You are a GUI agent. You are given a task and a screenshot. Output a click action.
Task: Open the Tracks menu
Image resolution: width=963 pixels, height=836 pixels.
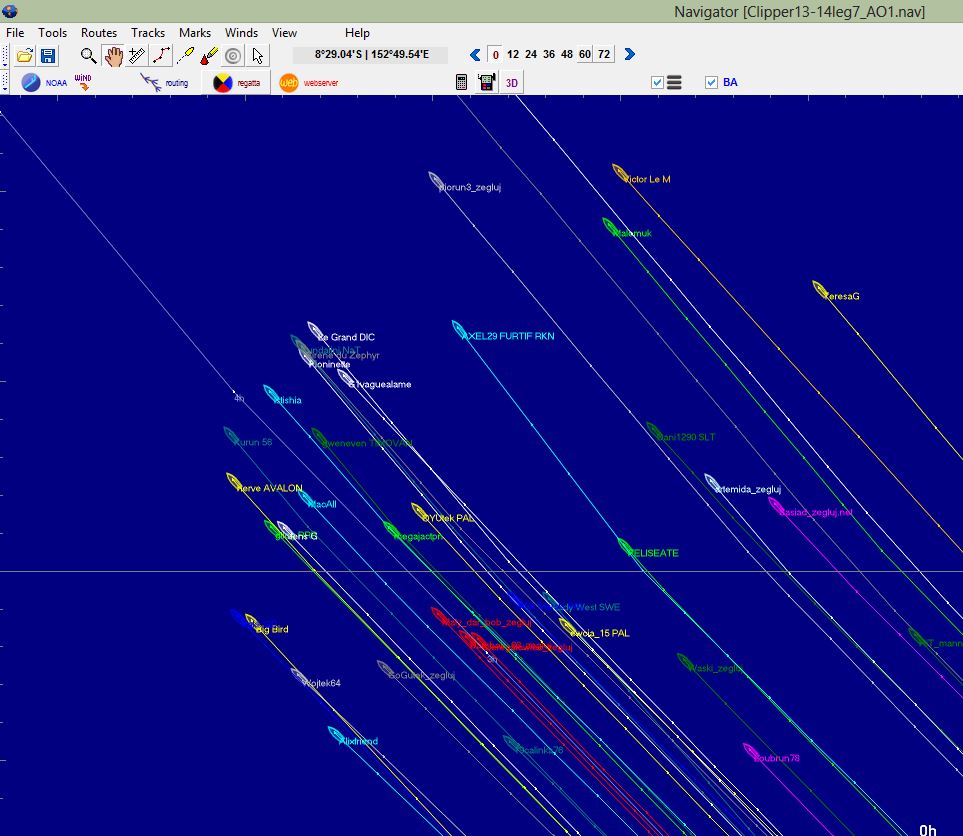pos(148,33)
